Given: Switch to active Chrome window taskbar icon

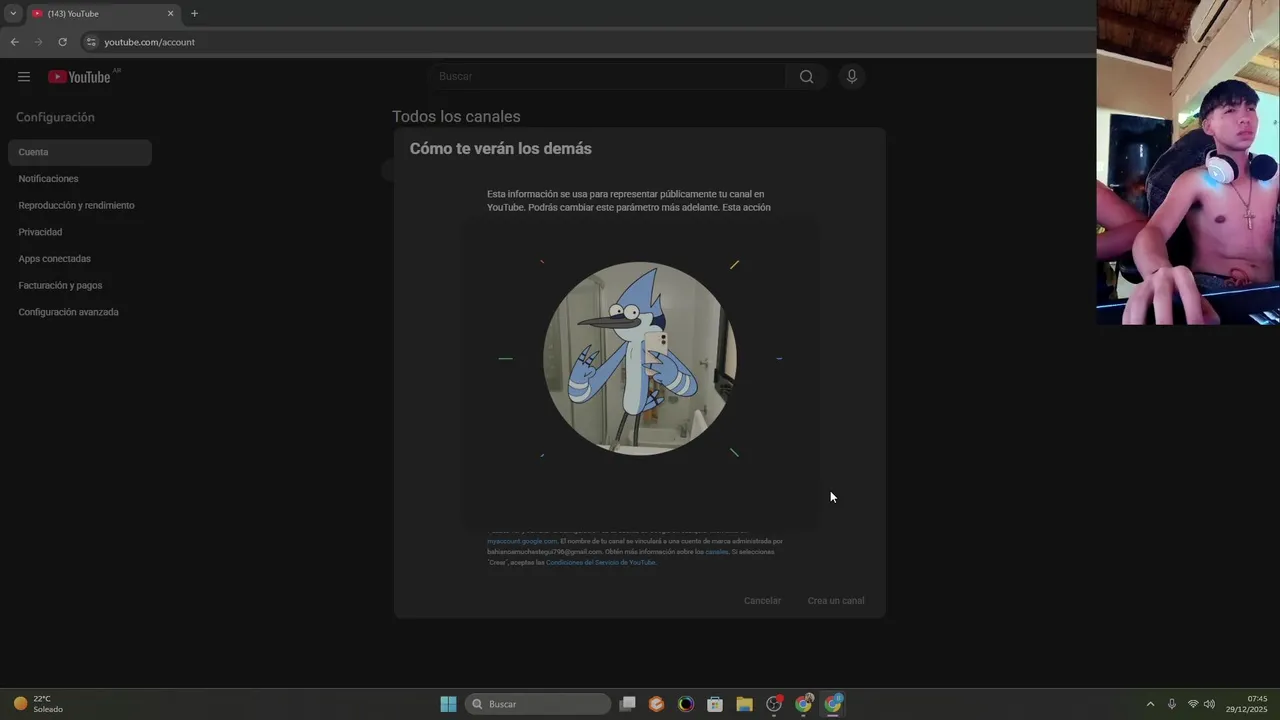Looking at the screenshot, I should click(x=833, y=704).
